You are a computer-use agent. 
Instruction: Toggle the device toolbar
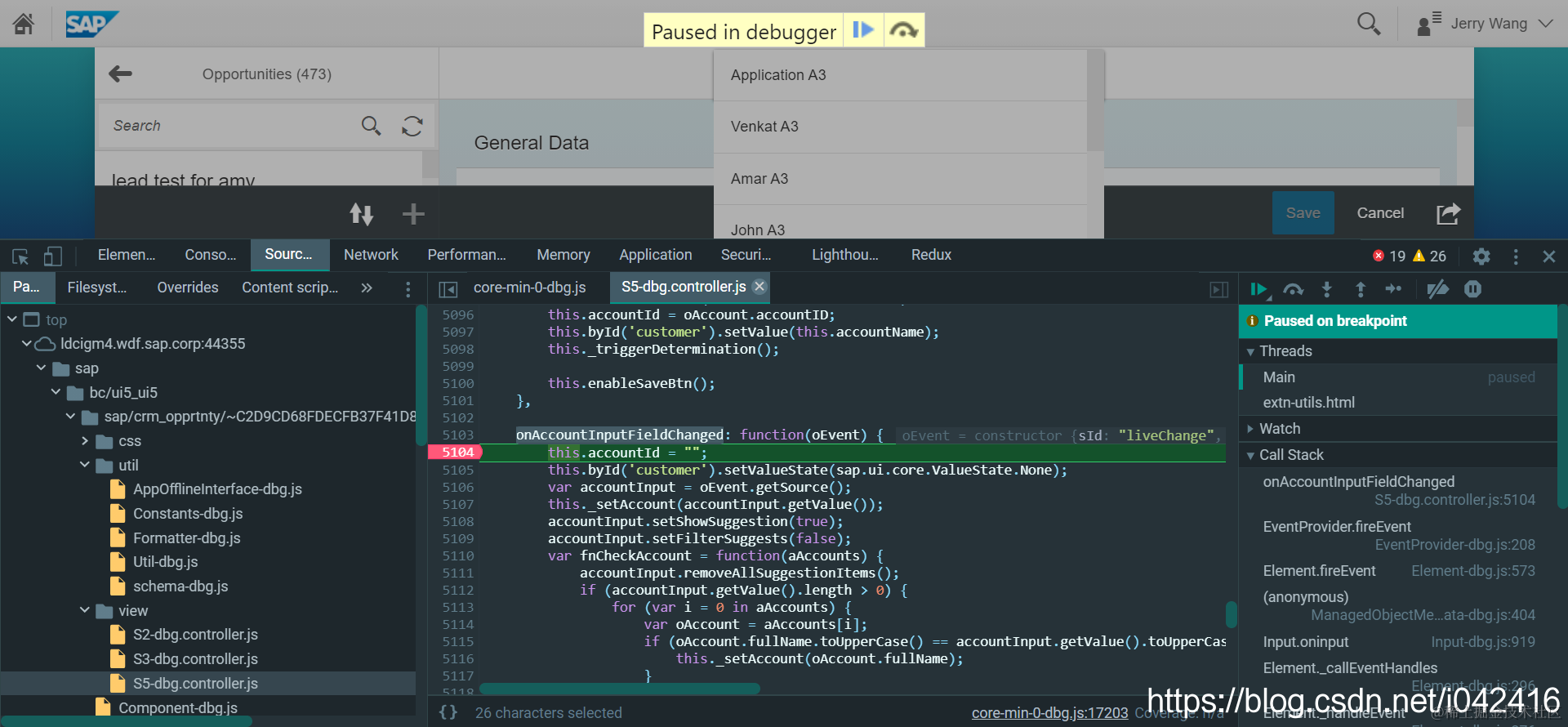pos(52,256)
